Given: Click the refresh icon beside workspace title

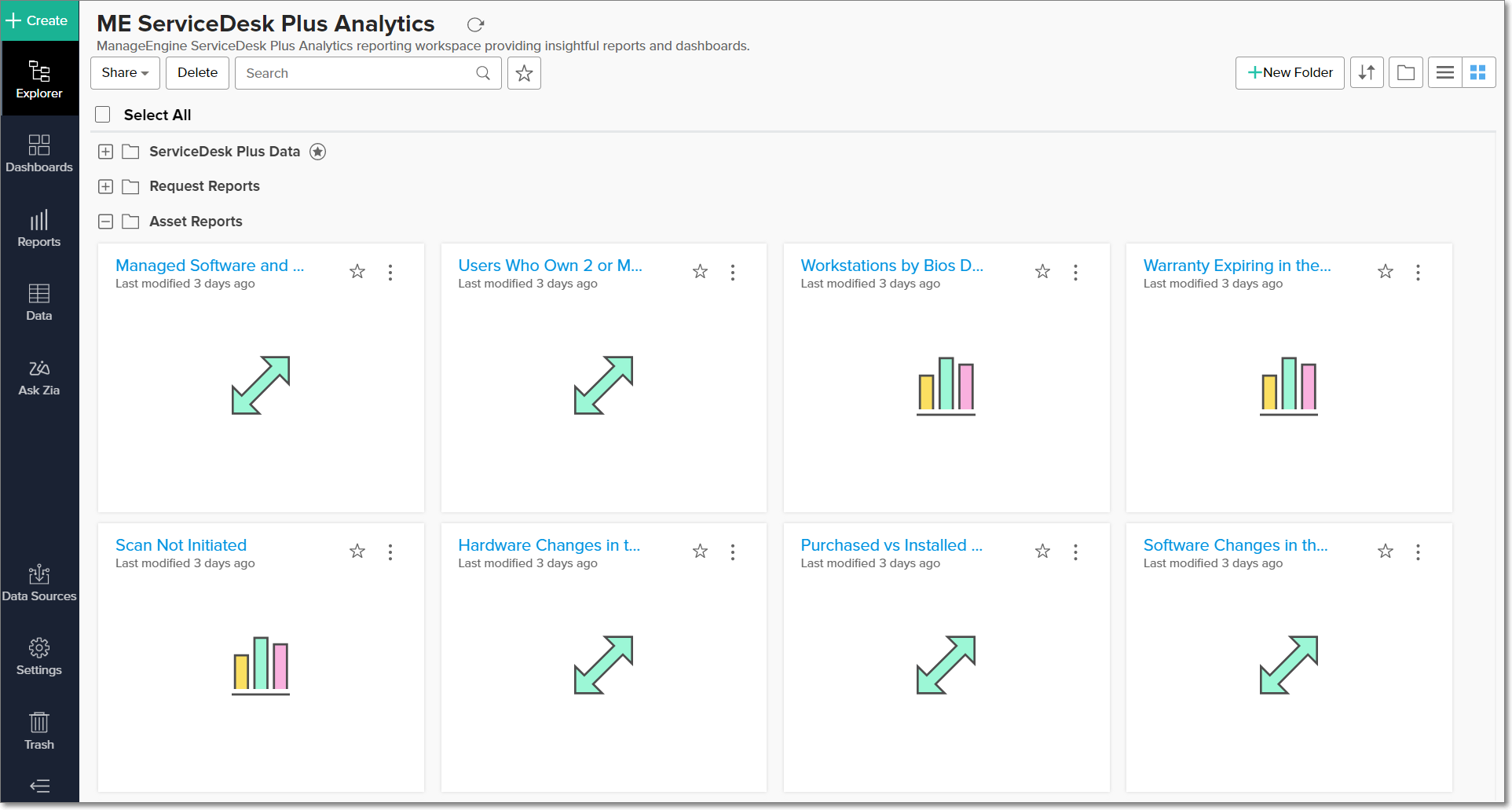Looking at the screenshot, I should pyautogui.click(x=475, y=24).
